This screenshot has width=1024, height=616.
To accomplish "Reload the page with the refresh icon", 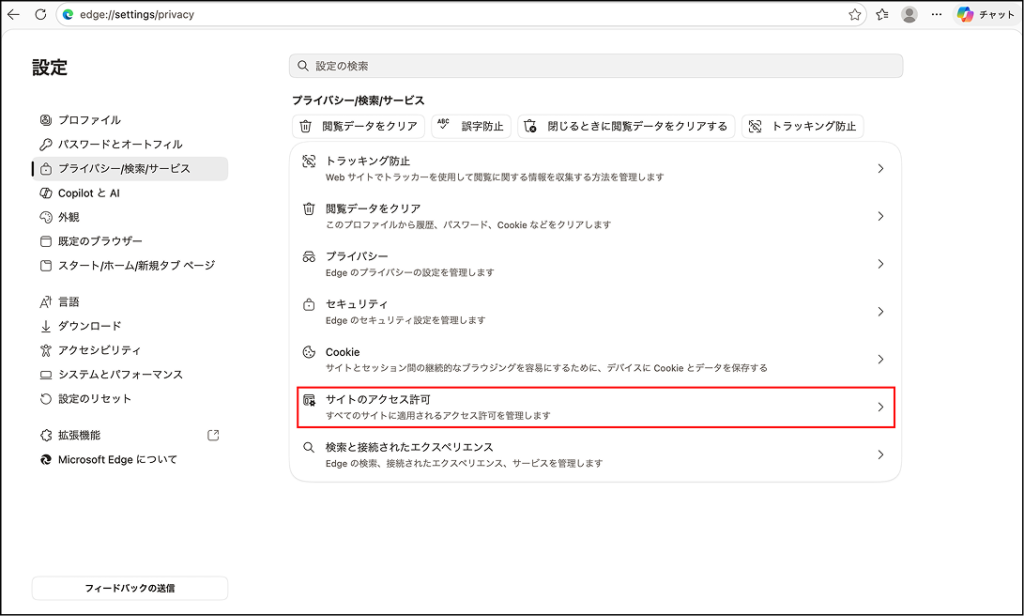I will [40, 14].
